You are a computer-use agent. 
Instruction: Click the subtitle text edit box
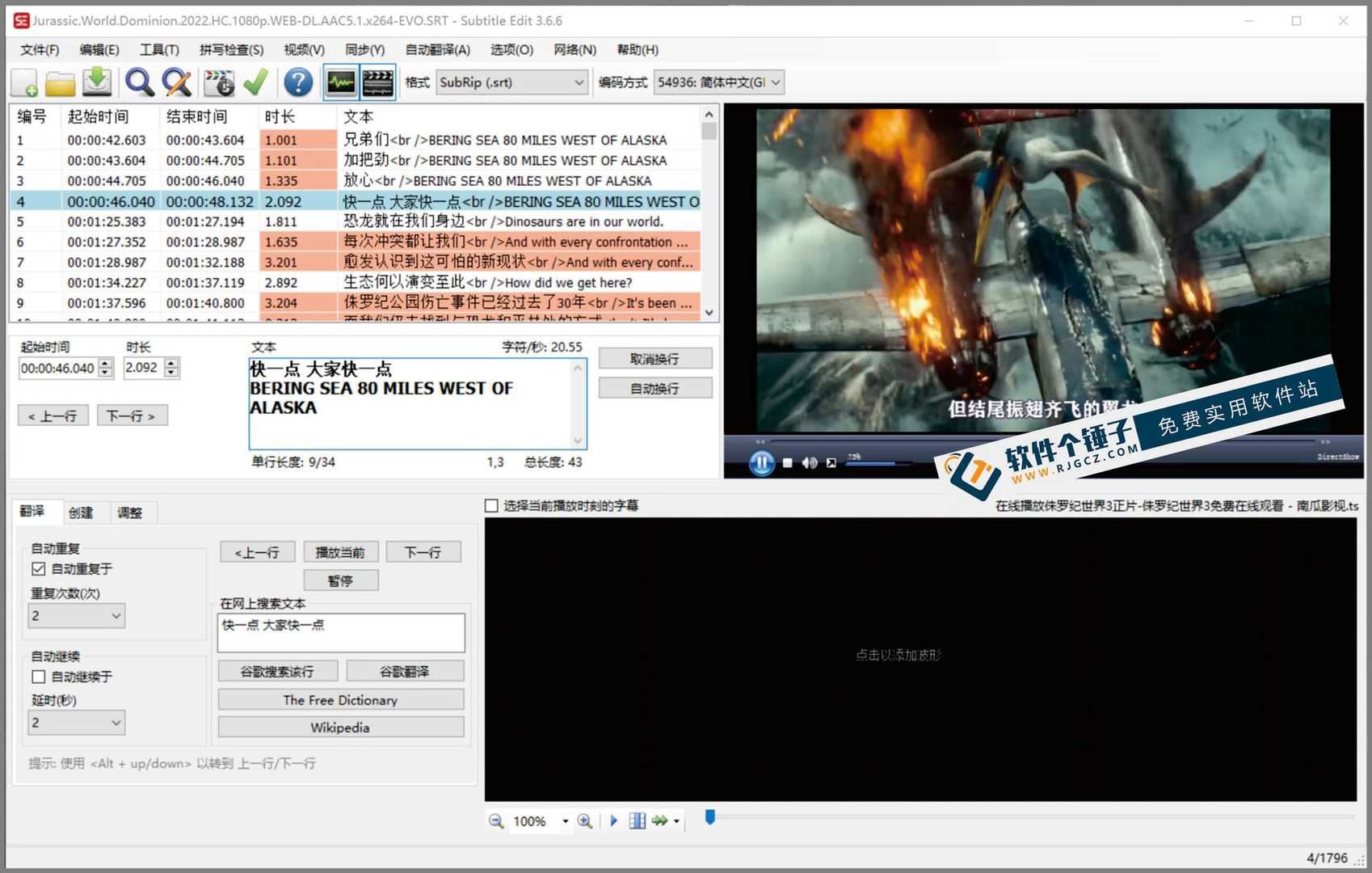pos(418,403)
